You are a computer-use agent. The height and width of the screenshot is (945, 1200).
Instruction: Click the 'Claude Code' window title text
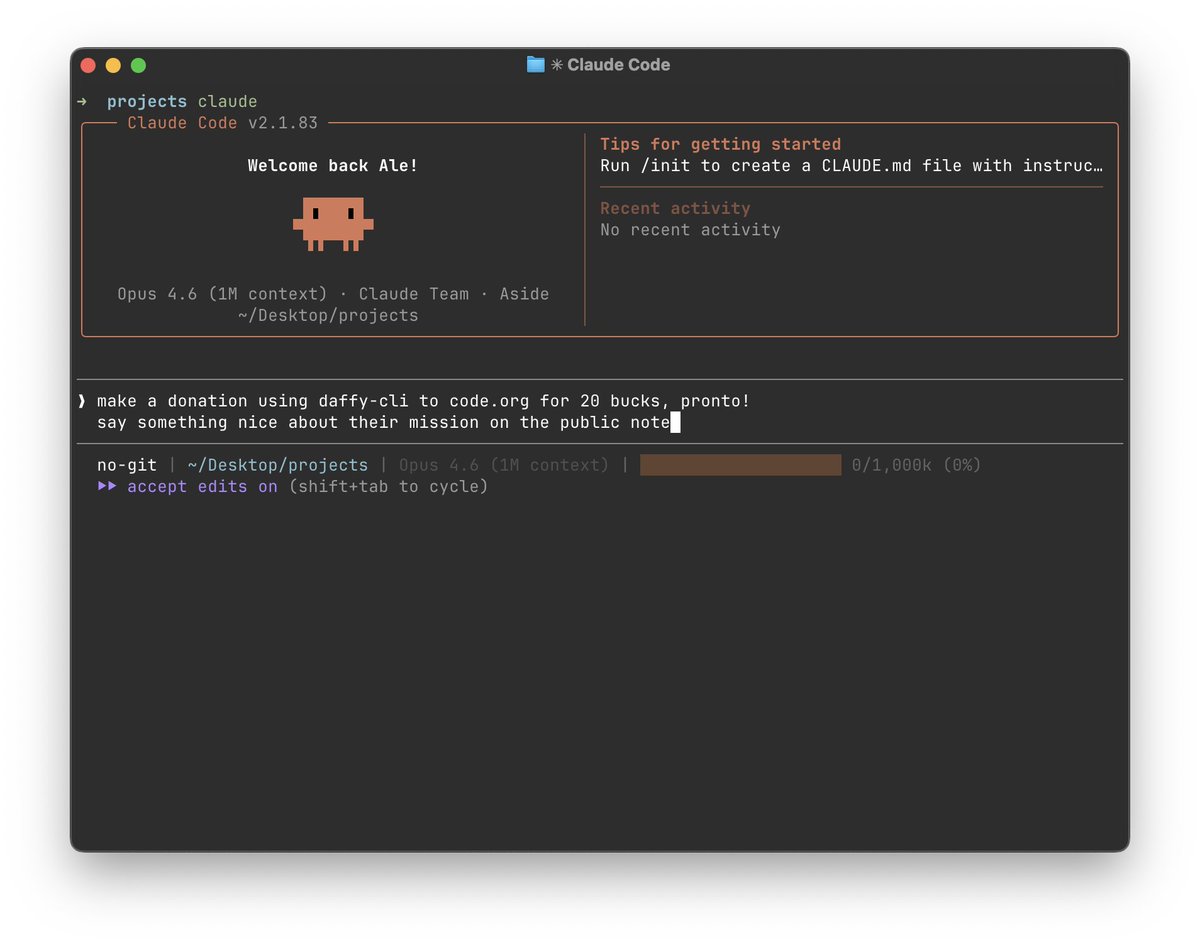click(x=619, y=65)
